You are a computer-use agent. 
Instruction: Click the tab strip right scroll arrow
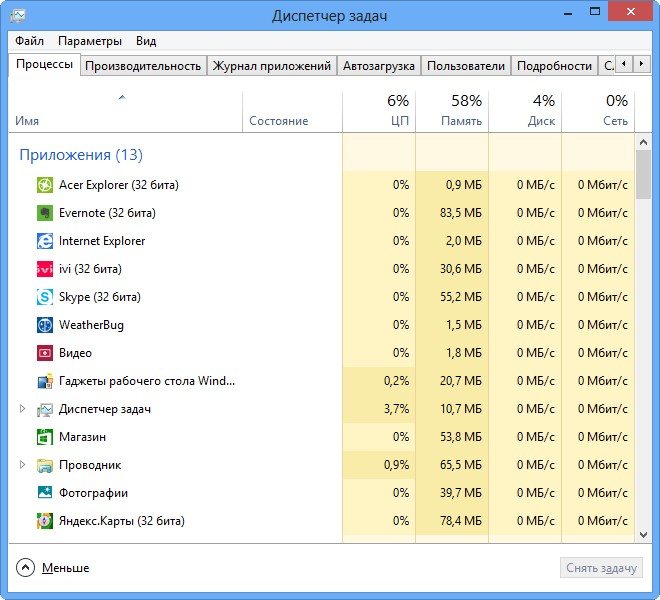[641, 64]
